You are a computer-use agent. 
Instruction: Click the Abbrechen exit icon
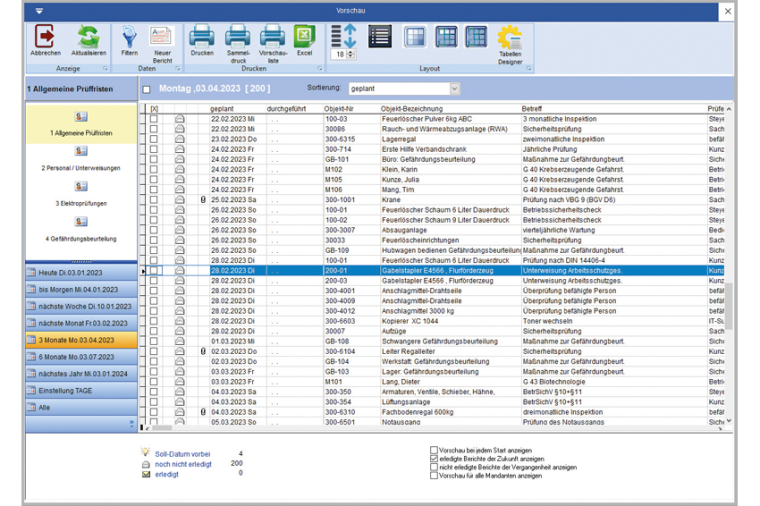point(45,36)
